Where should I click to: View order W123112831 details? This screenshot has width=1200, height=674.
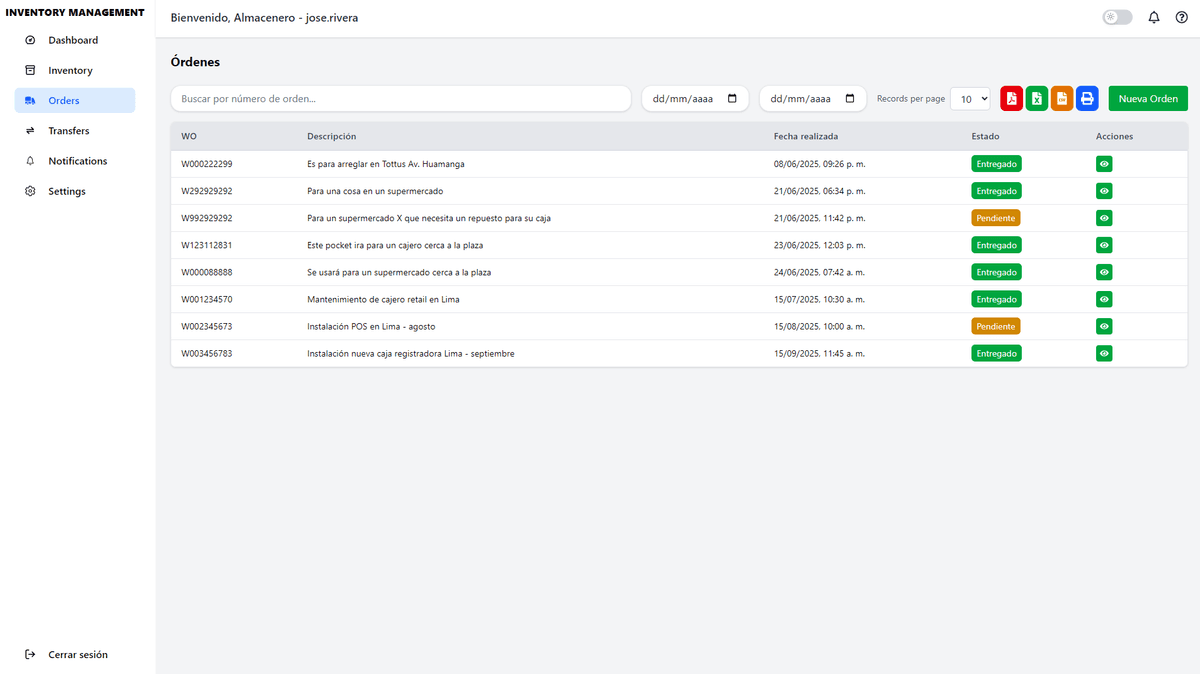pyautogui.click(x=1104, y=245)
